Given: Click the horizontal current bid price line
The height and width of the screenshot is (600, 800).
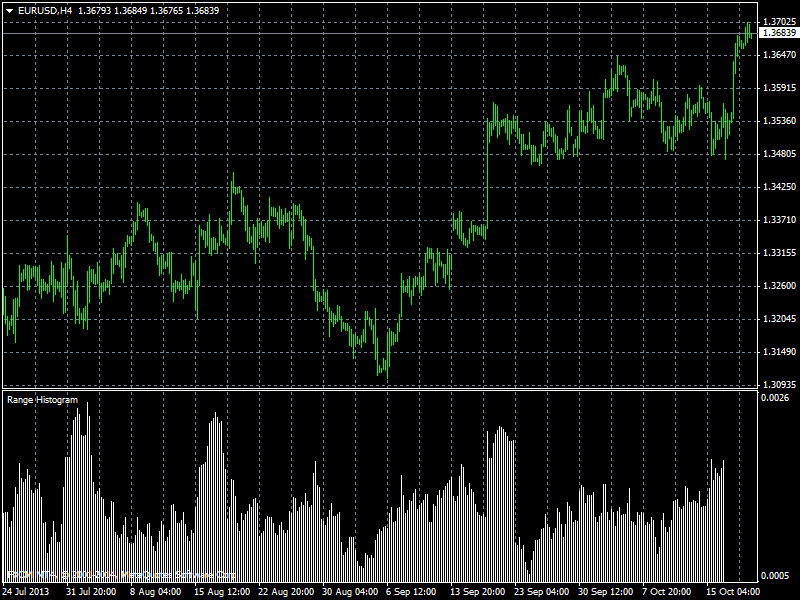Looking at the screenshot, I should (x=380, y=33).
